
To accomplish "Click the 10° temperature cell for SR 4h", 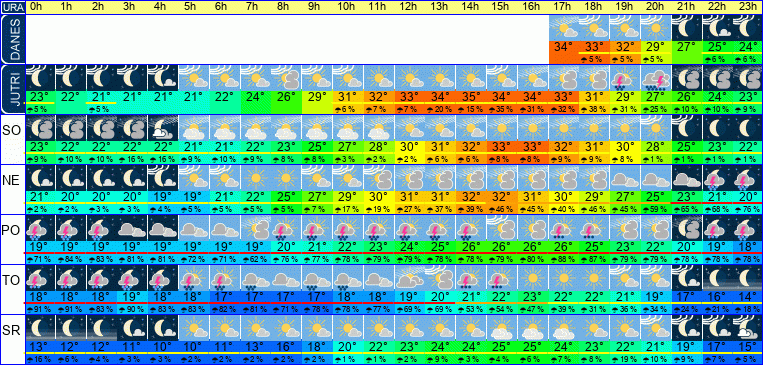I will point(163,346).
